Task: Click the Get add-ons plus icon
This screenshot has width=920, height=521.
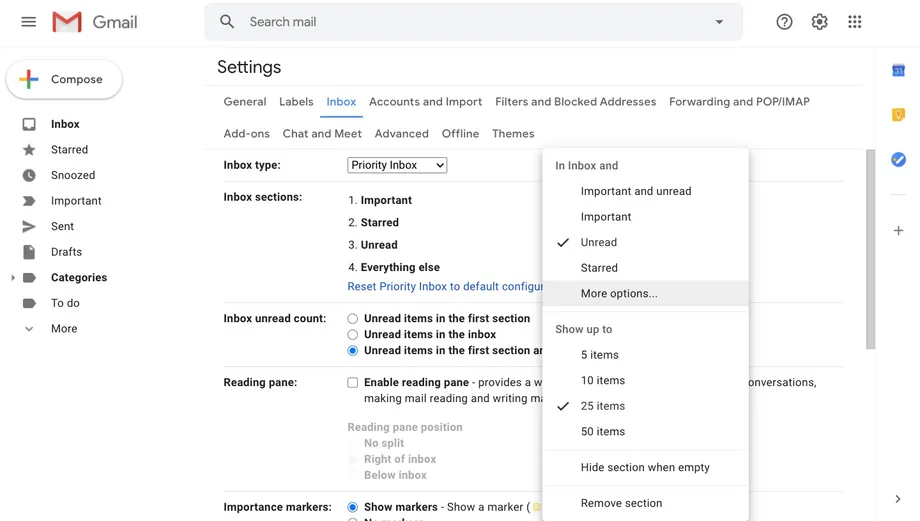Action: 898,231
